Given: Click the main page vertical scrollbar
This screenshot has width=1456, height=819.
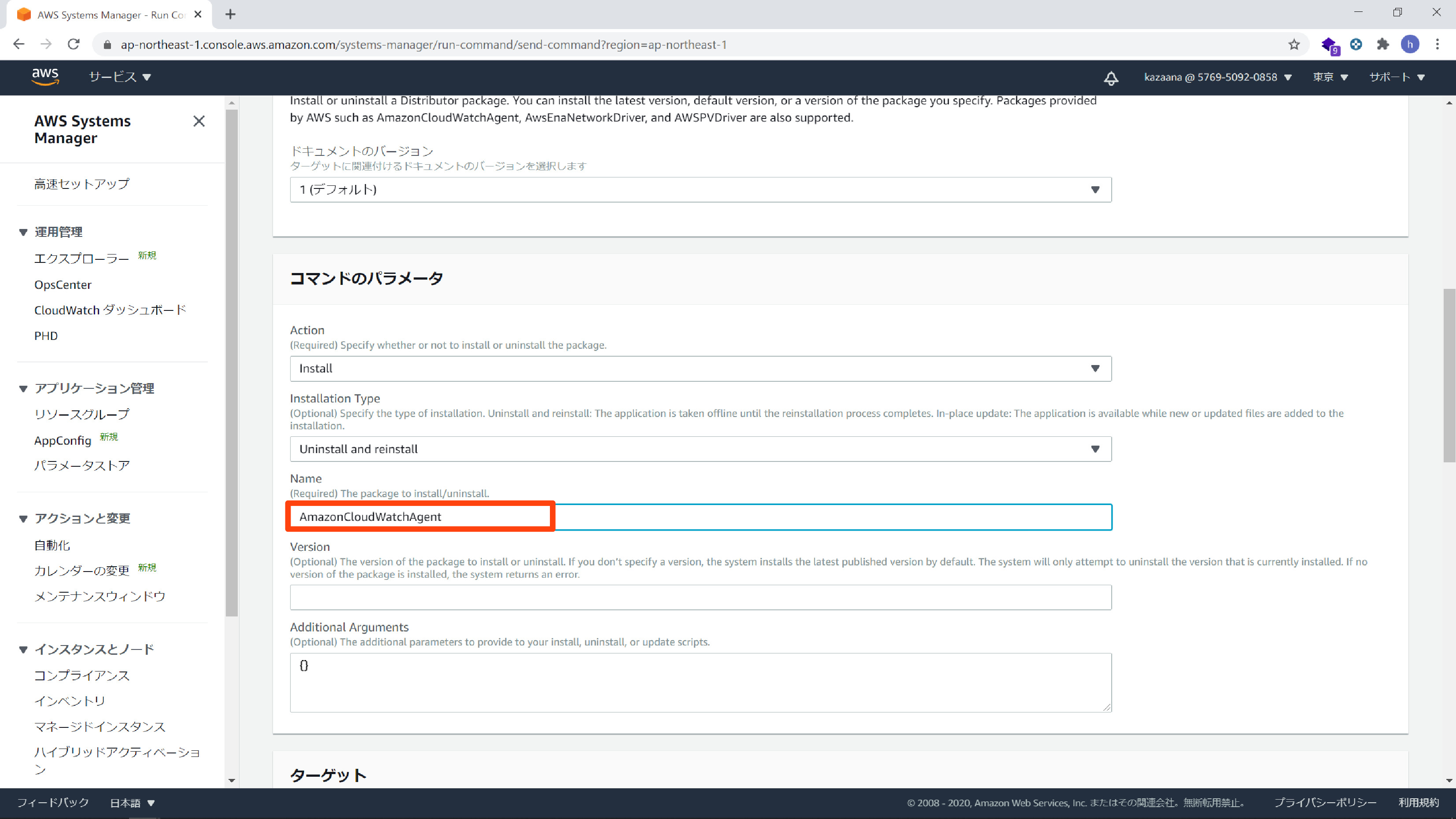Looking at the screenshot, I should pyautogui.click(x=1449, y=376).
